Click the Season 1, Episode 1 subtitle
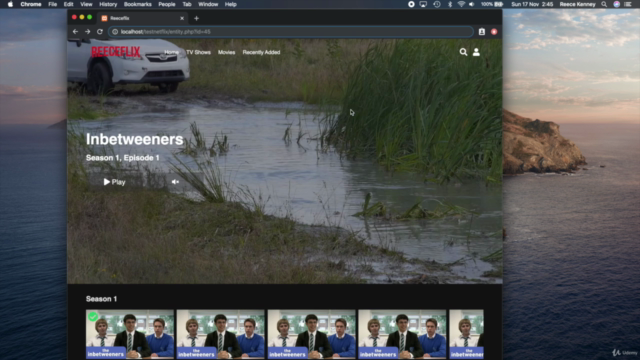This screenshot has height=360, width=640. (x=122, y=158)
